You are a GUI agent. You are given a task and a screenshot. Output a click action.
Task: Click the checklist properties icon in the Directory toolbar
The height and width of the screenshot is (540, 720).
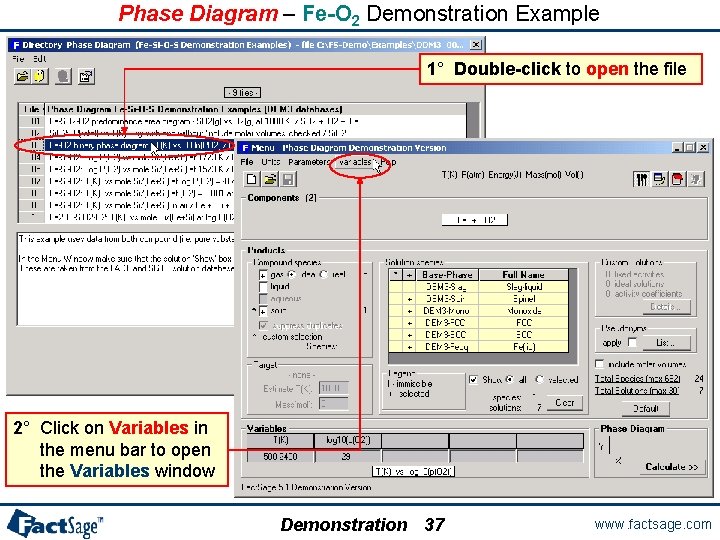(86, 76)
